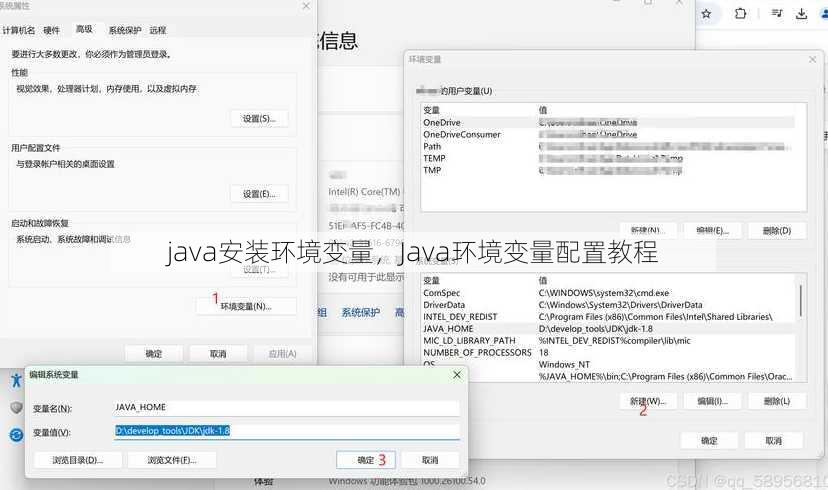The width and height of the screenshot is (828, 490).
Task: Select the TMP user variable row
Action: 608,170
